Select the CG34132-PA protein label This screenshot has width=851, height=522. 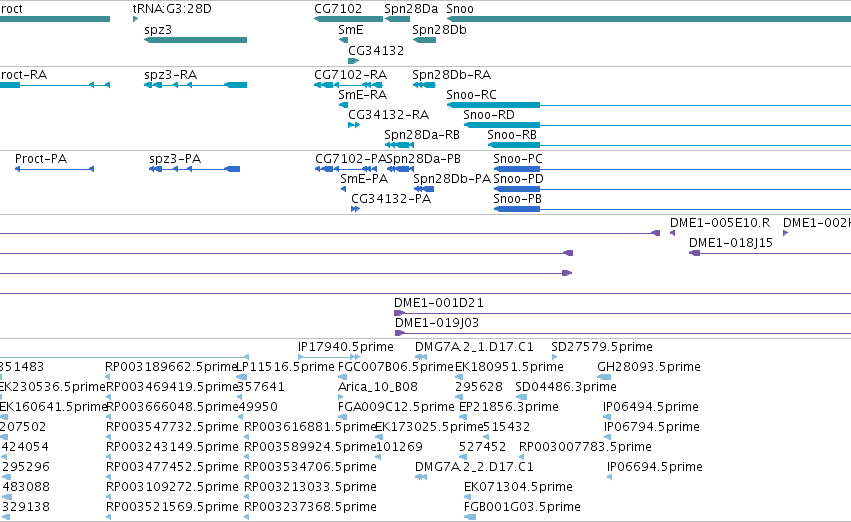(391, 199)
